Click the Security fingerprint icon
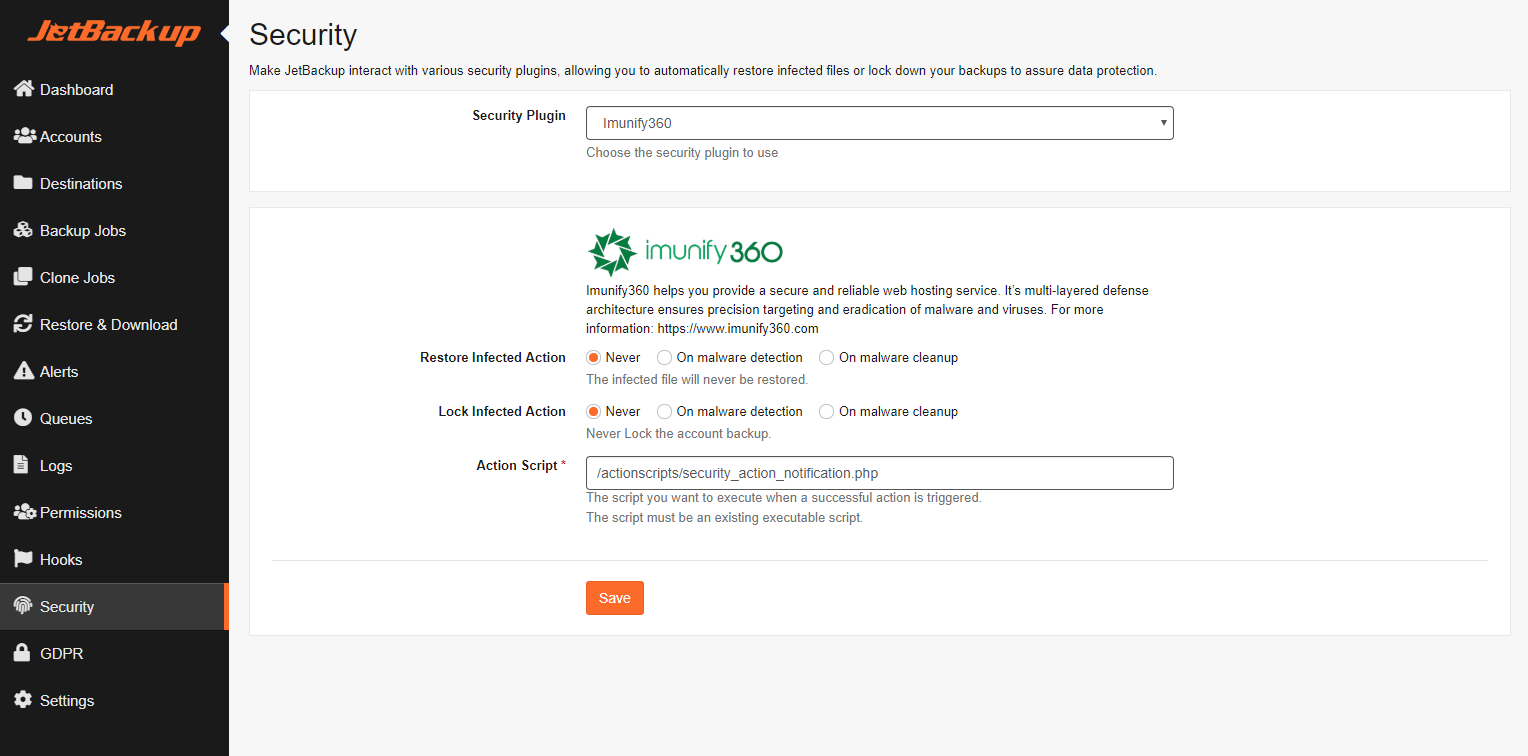Viewport: 1528px width, 756px height. (23, 606)
